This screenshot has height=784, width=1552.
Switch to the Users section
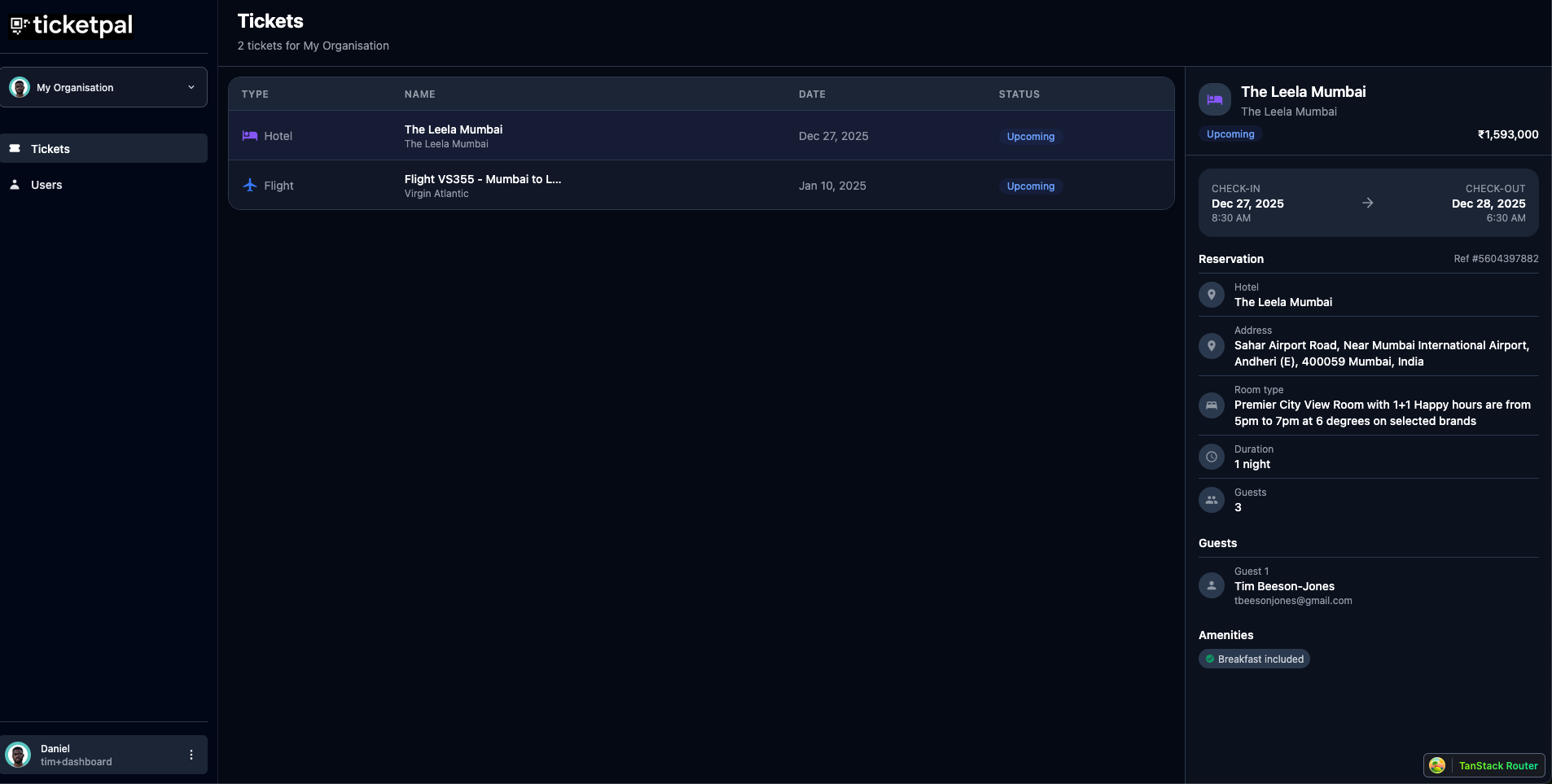[x=46, y=185]
